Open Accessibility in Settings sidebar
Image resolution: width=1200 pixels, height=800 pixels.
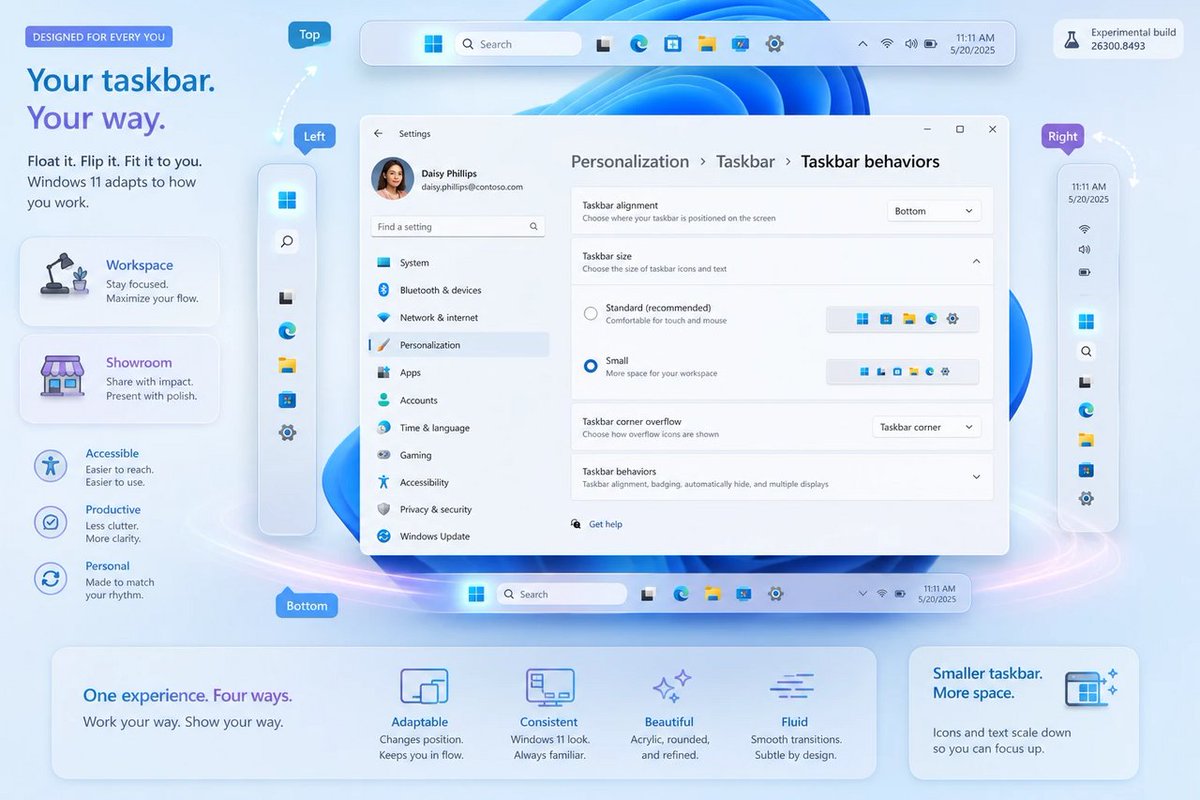pos(459,482)
